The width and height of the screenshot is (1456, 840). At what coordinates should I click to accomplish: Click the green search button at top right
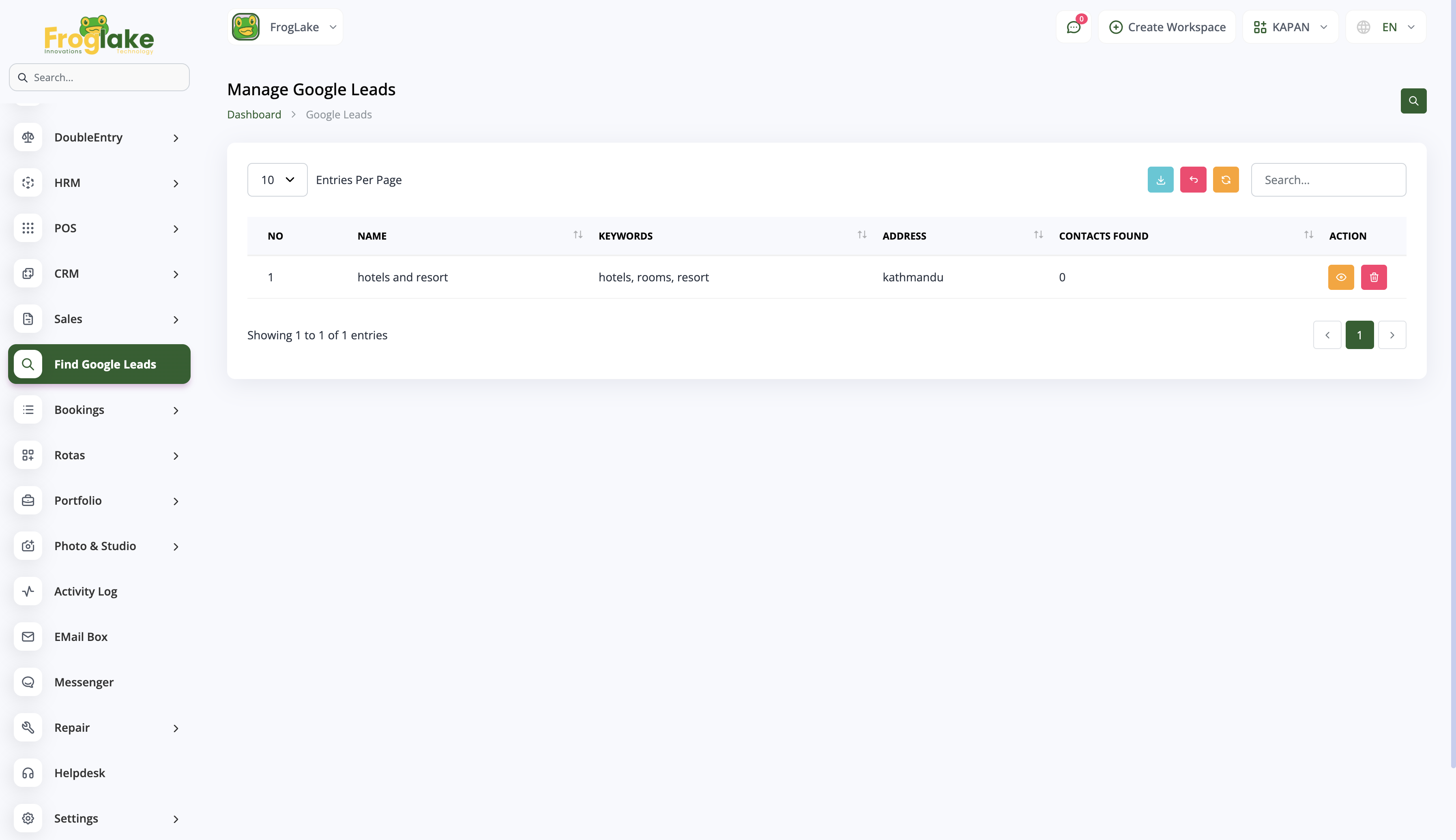pos(1413,101)
